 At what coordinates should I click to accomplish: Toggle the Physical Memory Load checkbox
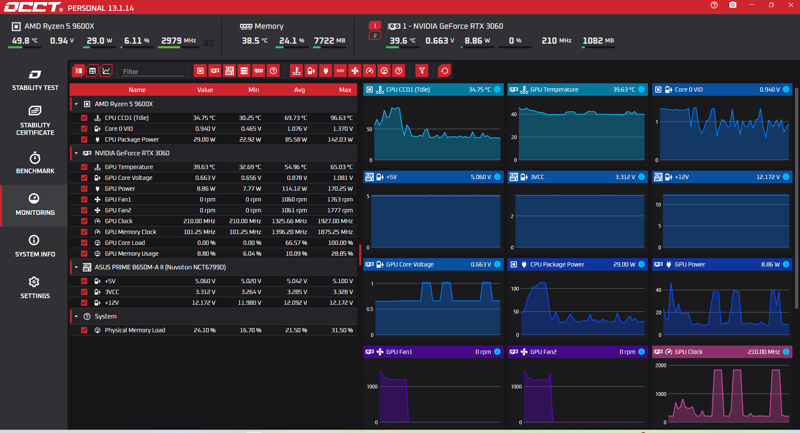pyautogui.click(x=84, y=330)
